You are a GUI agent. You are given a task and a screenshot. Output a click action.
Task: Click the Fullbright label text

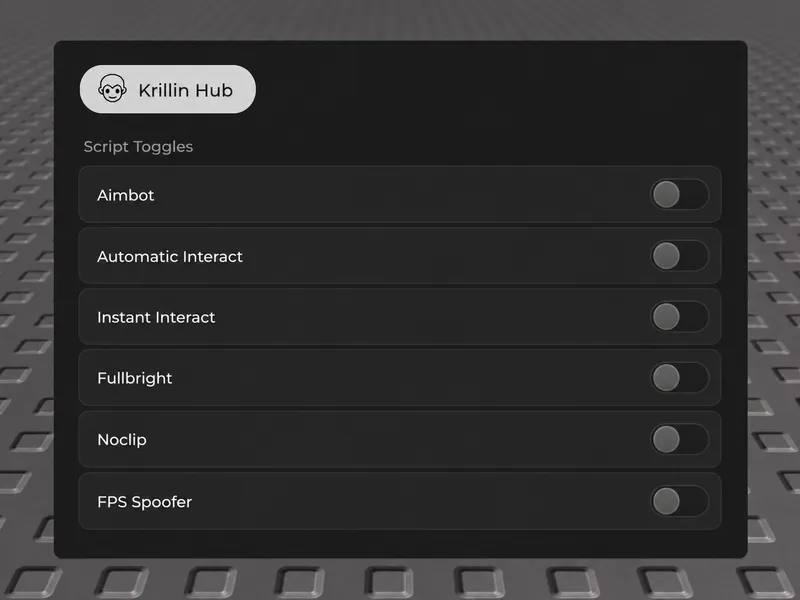135,378
